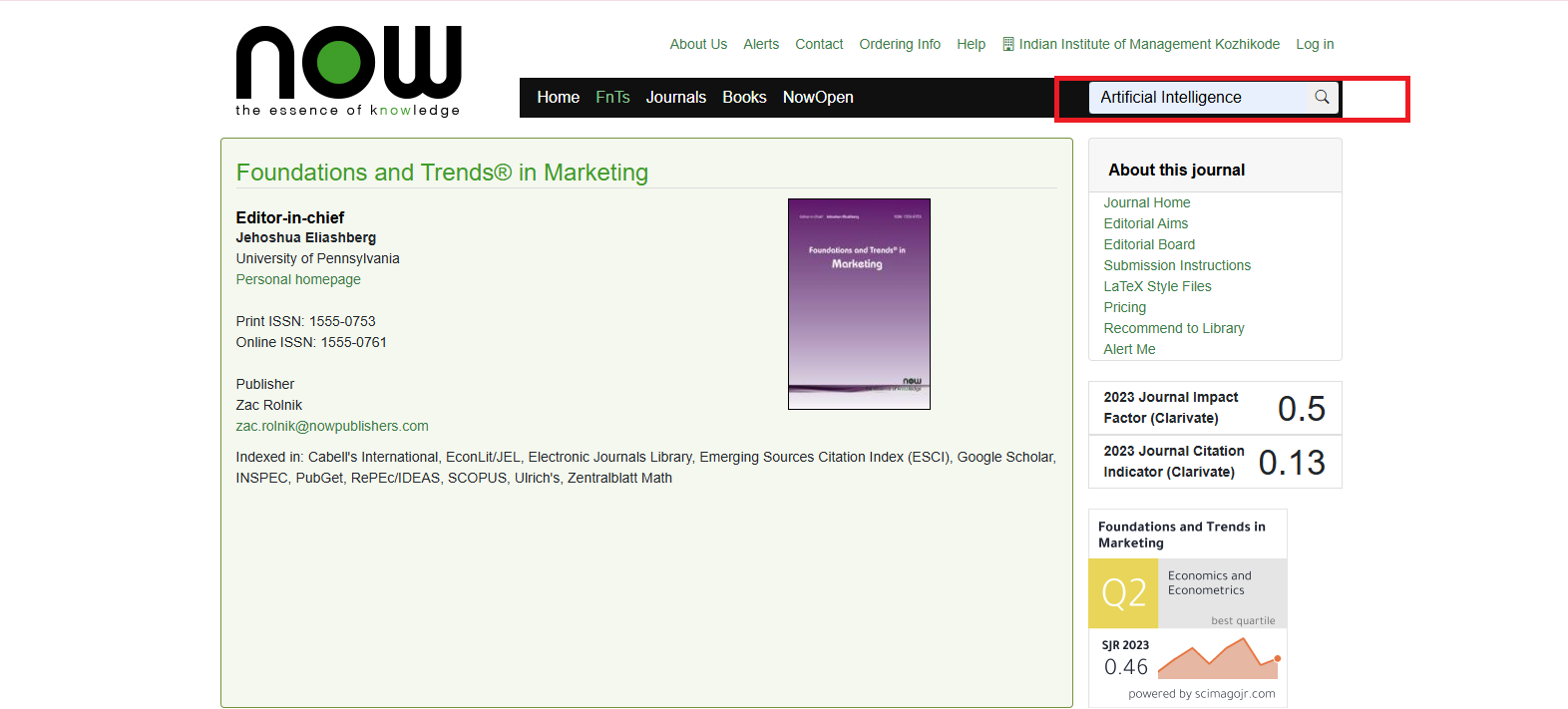Image resolution: width=1568 pixels, height=709 pixels.
Task: Follow the Personal homepage link
Action: click(298, 280)
